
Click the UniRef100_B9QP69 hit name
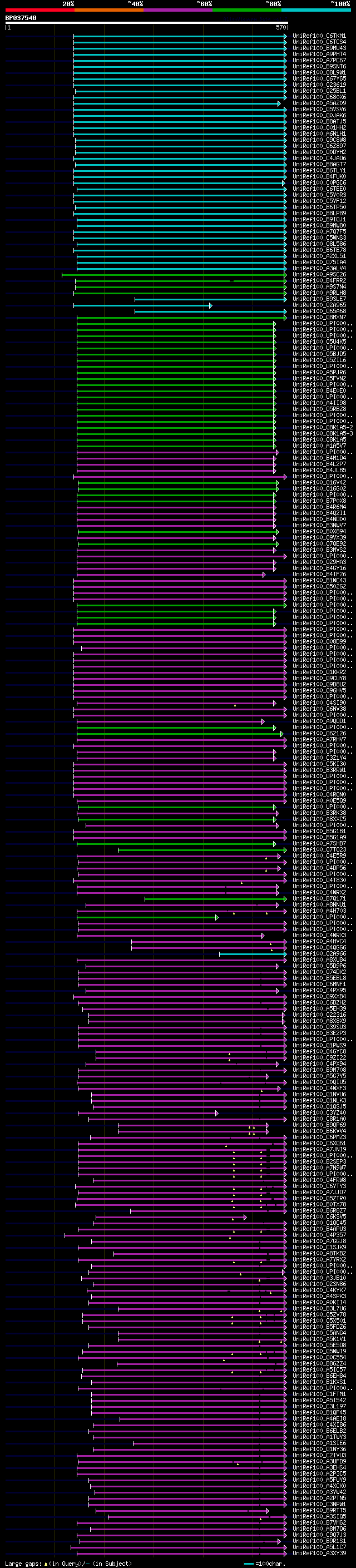point(319,1125)
